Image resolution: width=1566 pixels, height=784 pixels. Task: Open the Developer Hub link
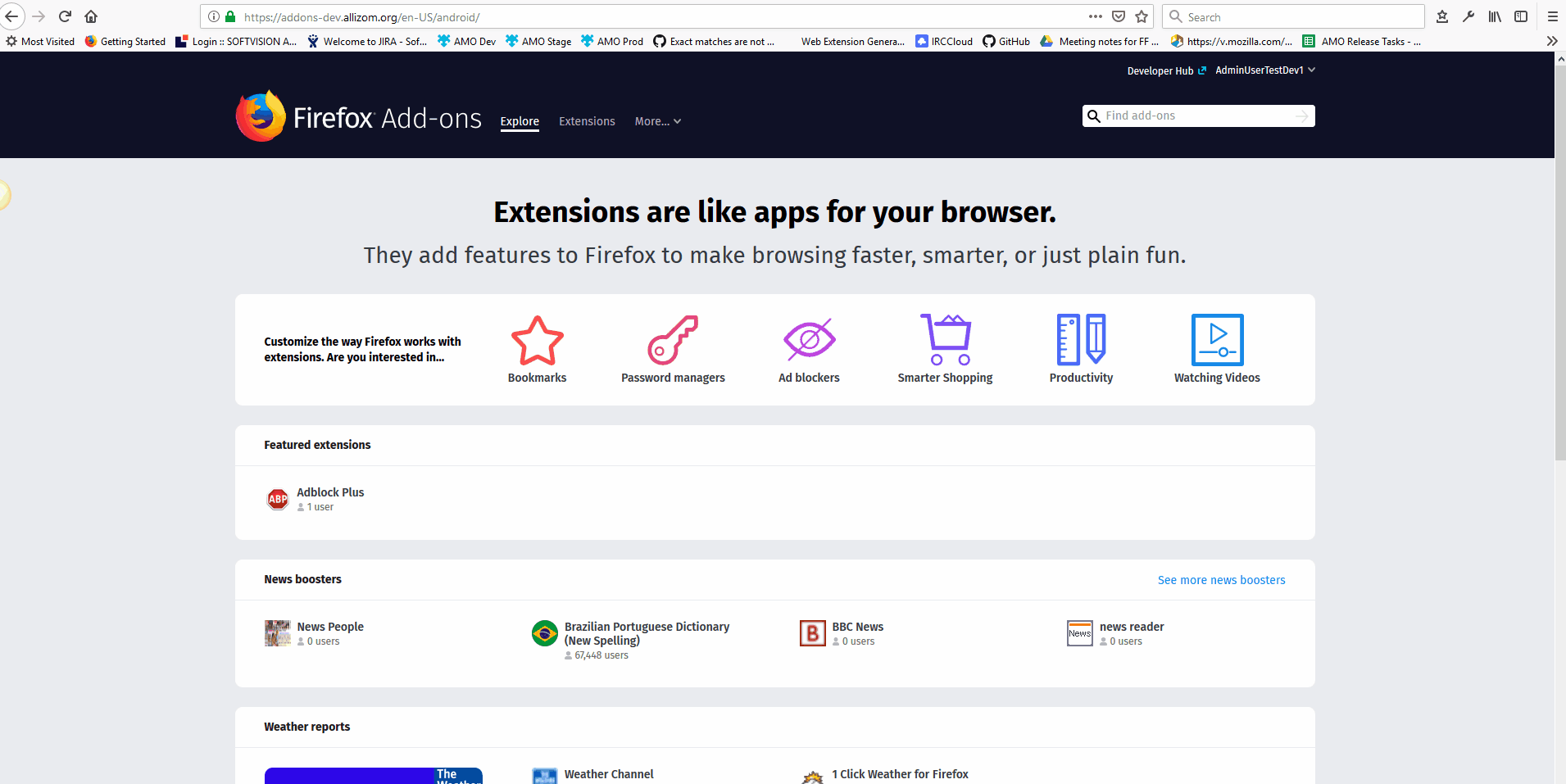(1167, 71)
